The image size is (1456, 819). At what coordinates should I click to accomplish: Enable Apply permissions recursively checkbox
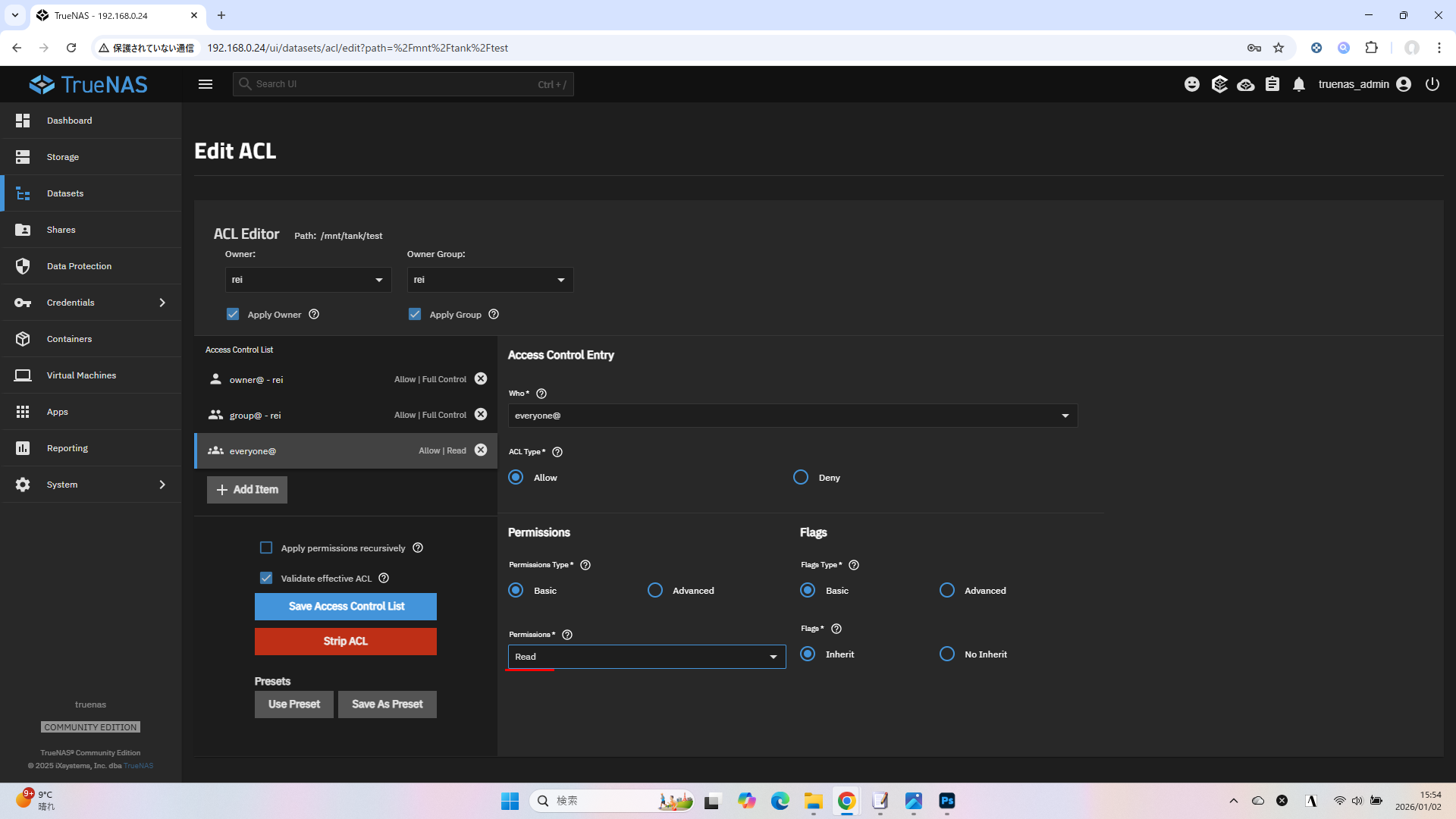(266, 548)
